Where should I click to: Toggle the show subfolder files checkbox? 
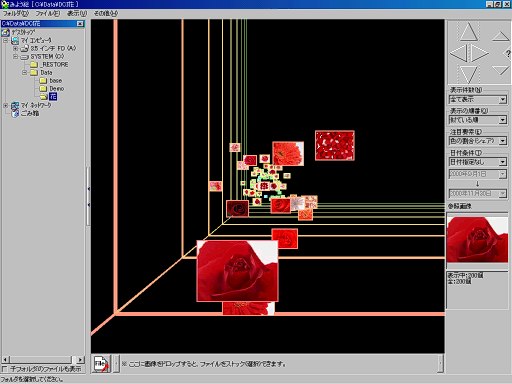(x=5, y=369)
